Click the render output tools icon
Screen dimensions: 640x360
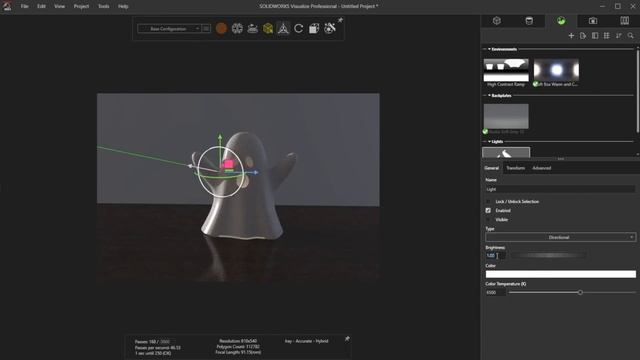[314, 28]
